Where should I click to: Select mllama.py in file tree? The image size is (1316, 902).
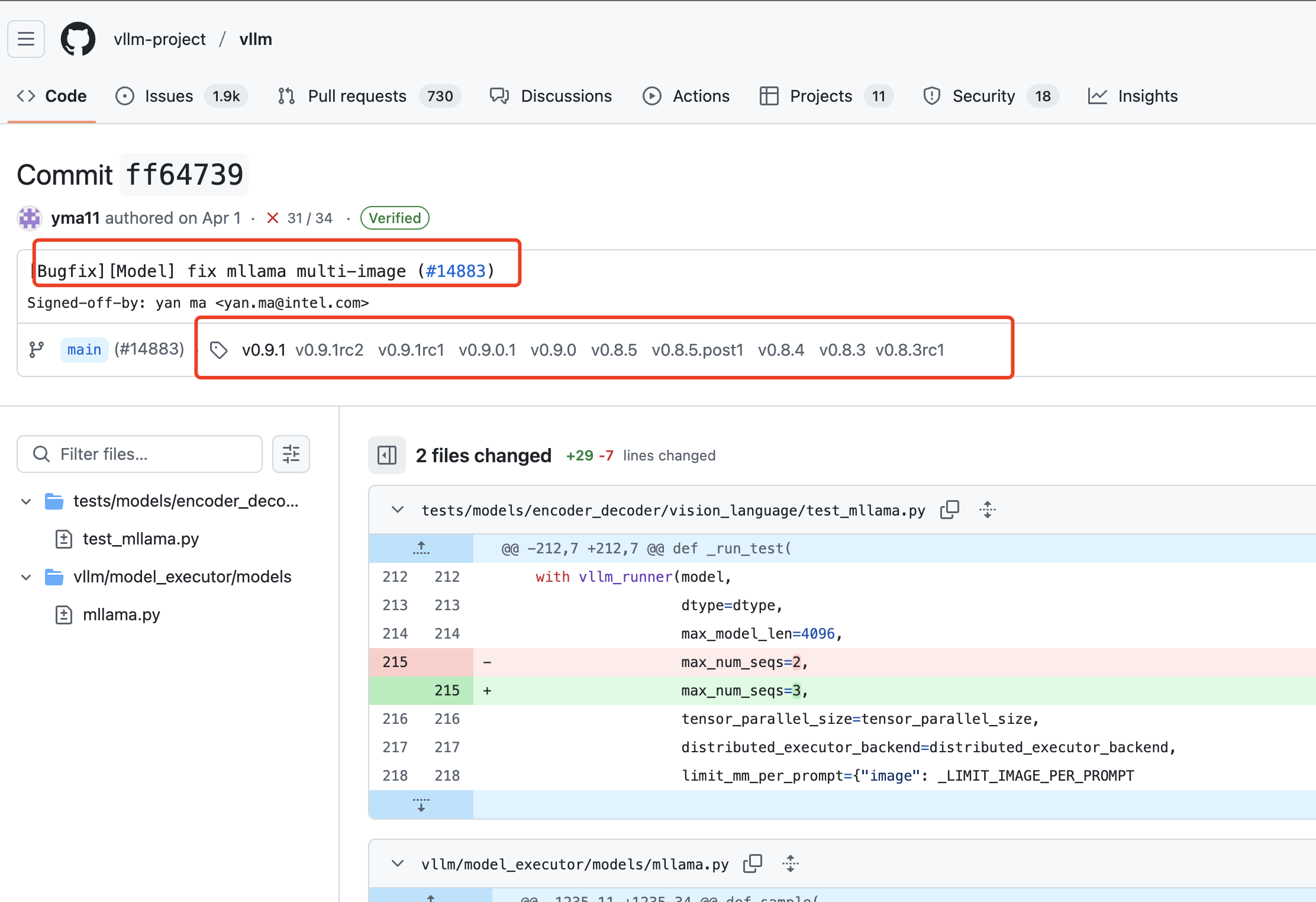tap(121, 615)
